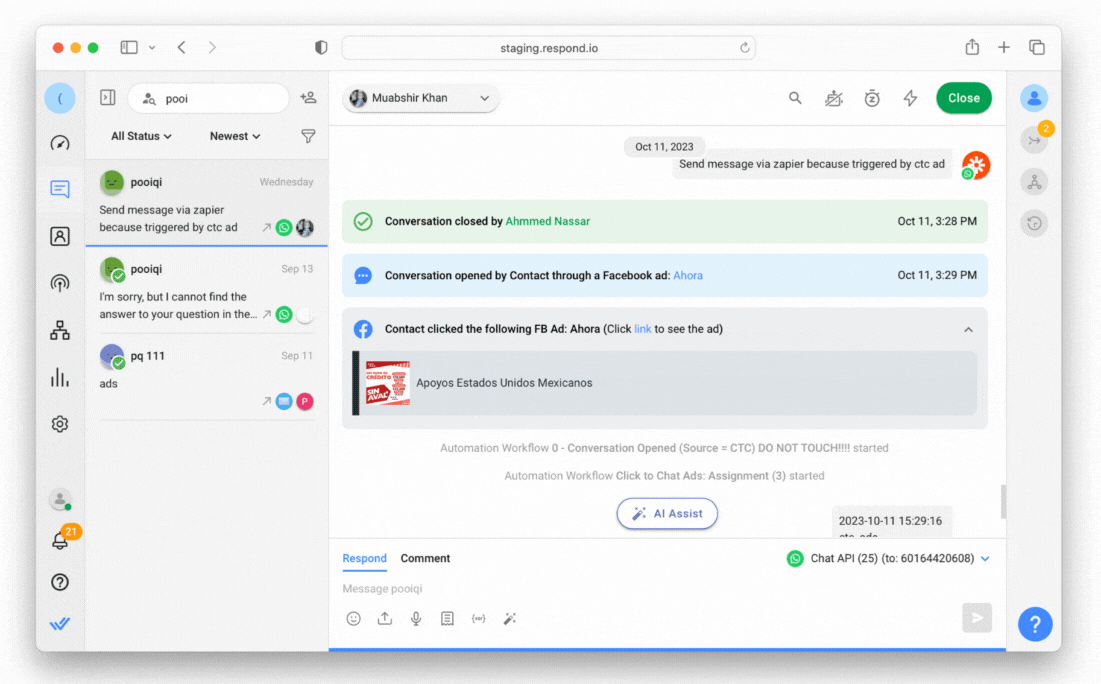Insert a variable with the braces icon
The width and height of the screenshot is (1101, 684).
[x=478, y=619]
